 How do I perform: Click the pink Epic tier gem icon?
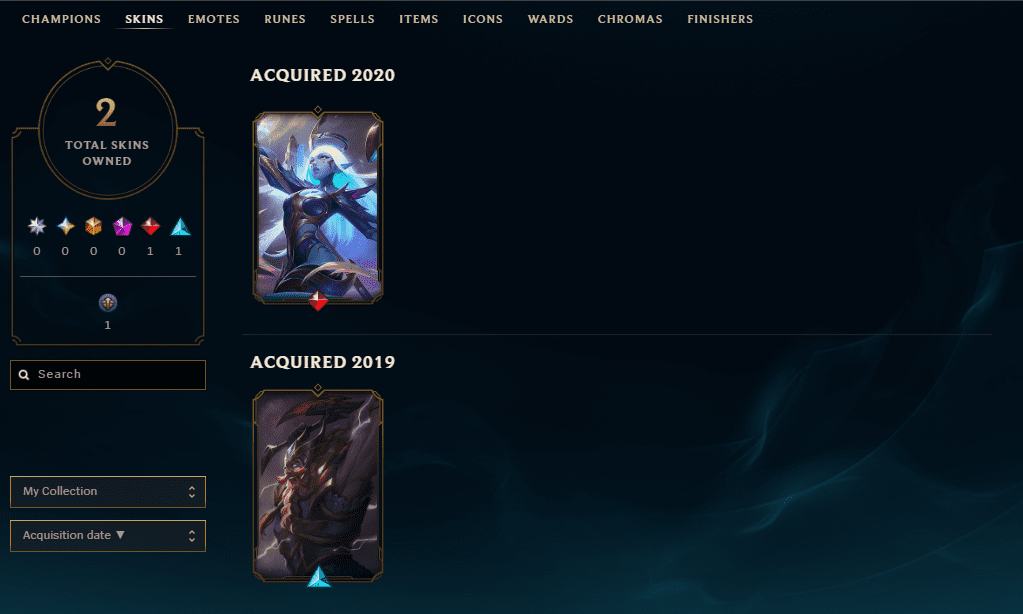tap(122, 226)
